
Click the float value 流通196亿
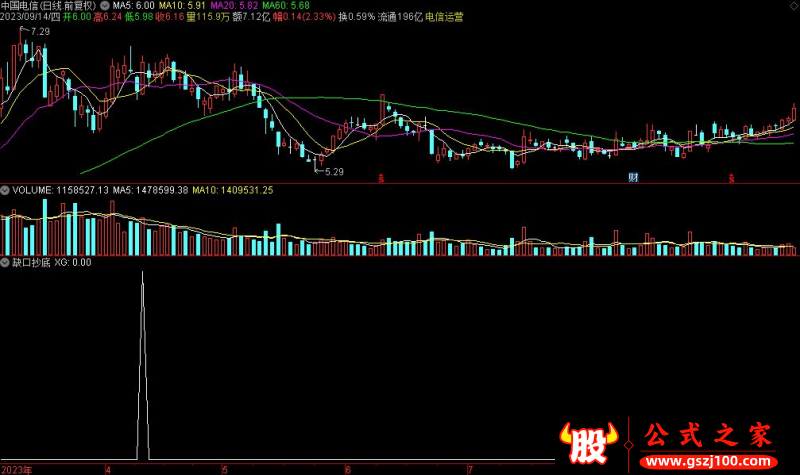(x=400, y=17)
